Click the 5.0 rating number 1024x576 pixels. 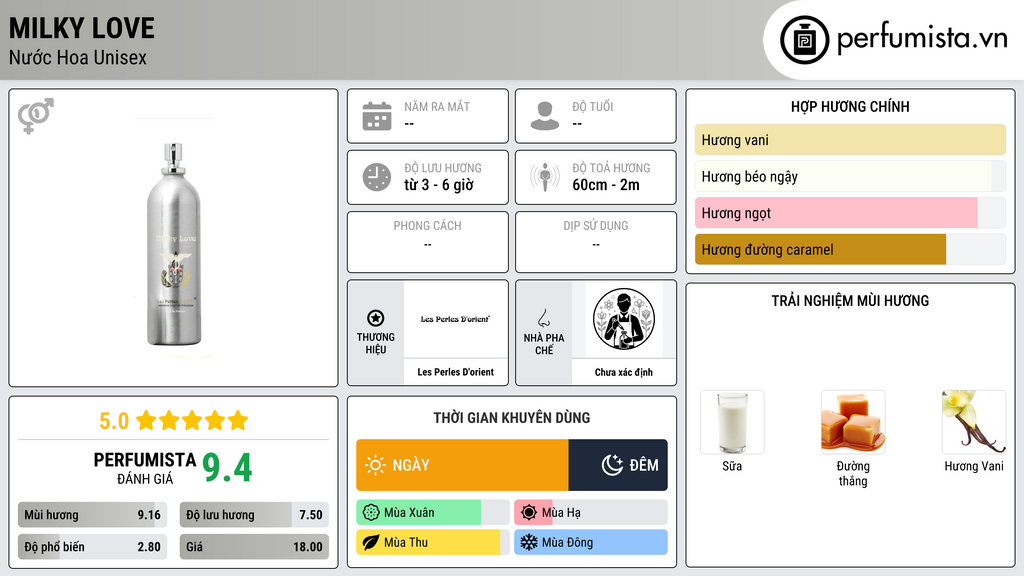114,421
